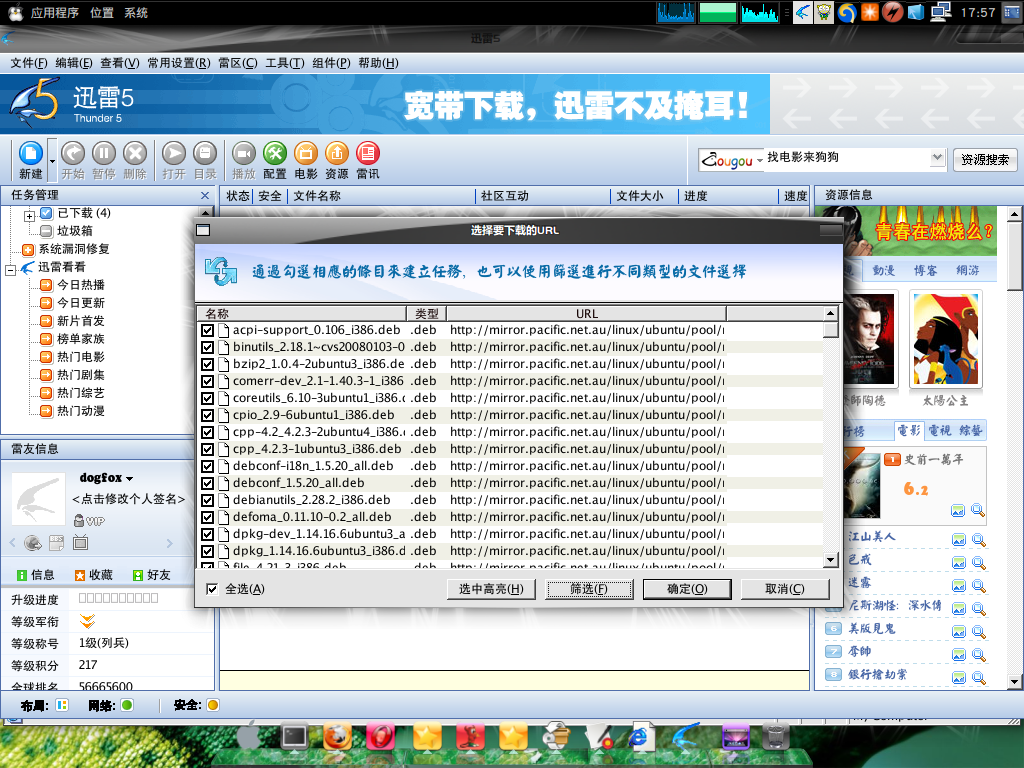Click the URL list scroll up arrow
This screenshot has height=768, width=1024.
tap(831, 313)
